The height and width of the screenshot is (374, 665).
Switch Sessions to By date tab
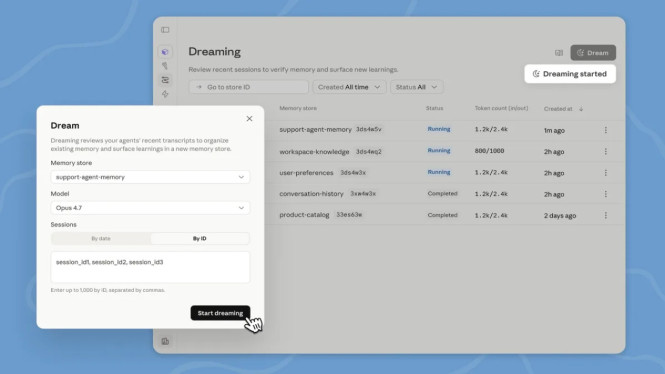(101, 238)
